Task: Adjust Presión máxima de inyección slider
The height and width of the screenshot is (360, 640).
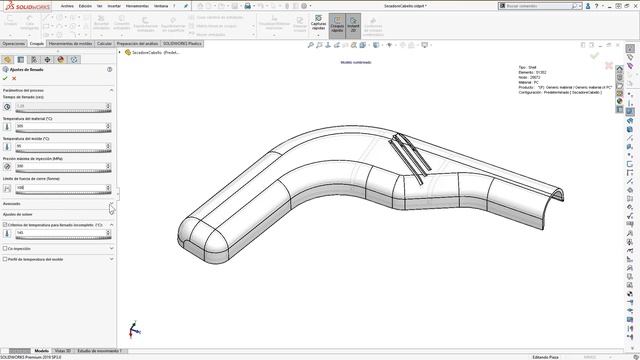Action: click(63, 171)
